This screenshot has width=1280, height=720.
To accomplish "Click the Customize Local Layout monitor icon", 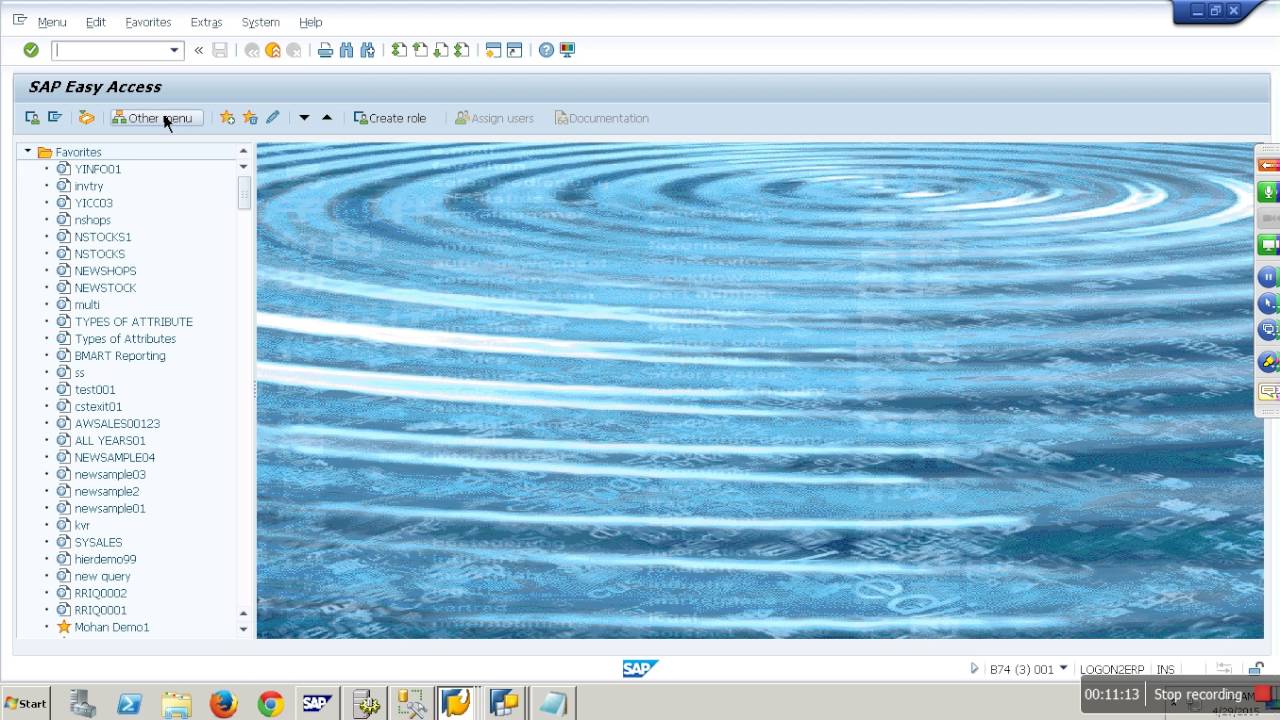I will pyautogui.click(x=567, y=50).
